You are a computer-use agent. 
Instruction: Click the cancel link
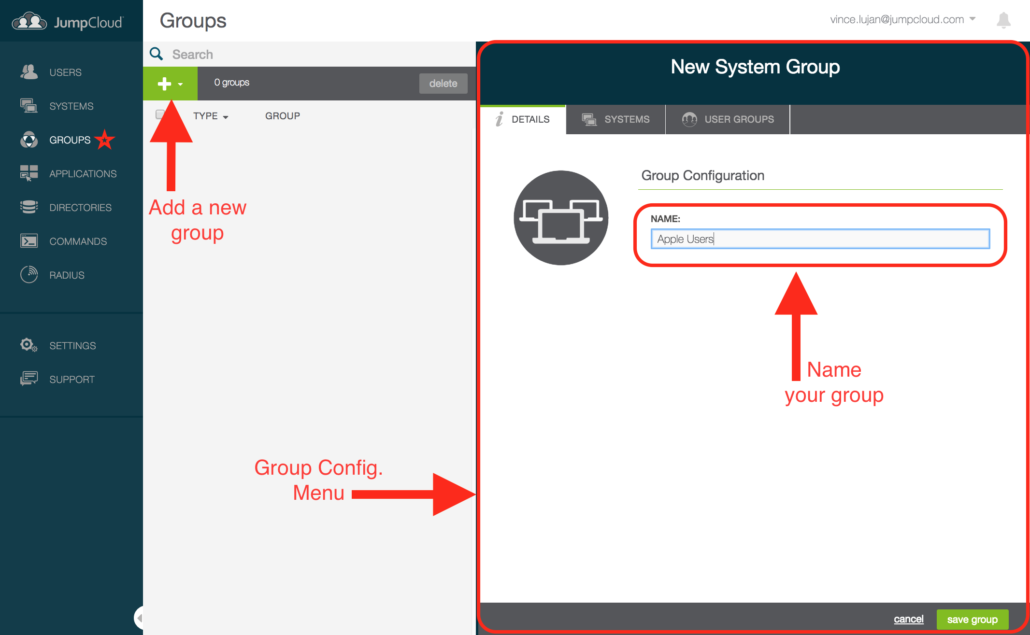[x=908, y=620]
